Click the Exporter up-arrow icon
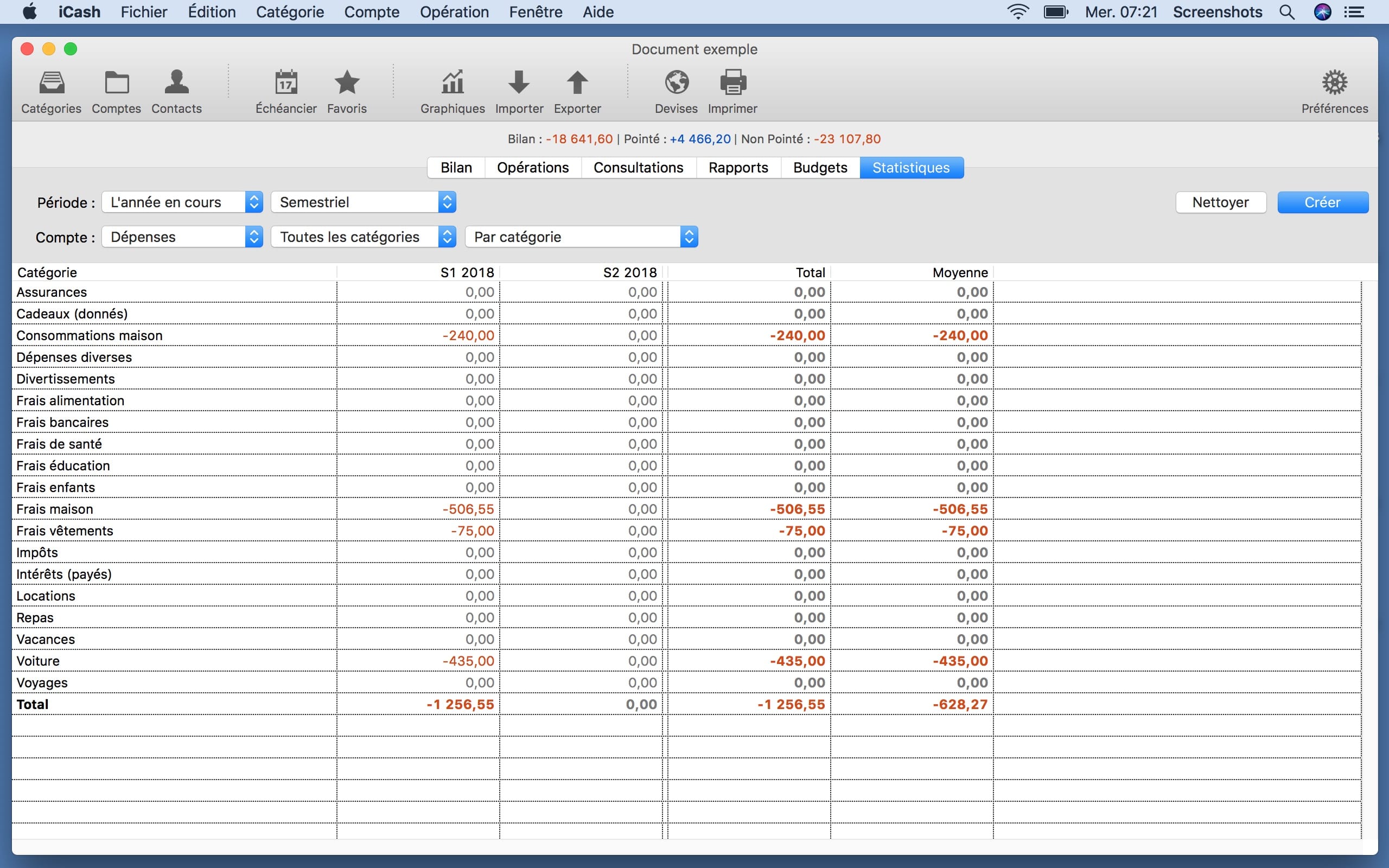 [577, 83]
